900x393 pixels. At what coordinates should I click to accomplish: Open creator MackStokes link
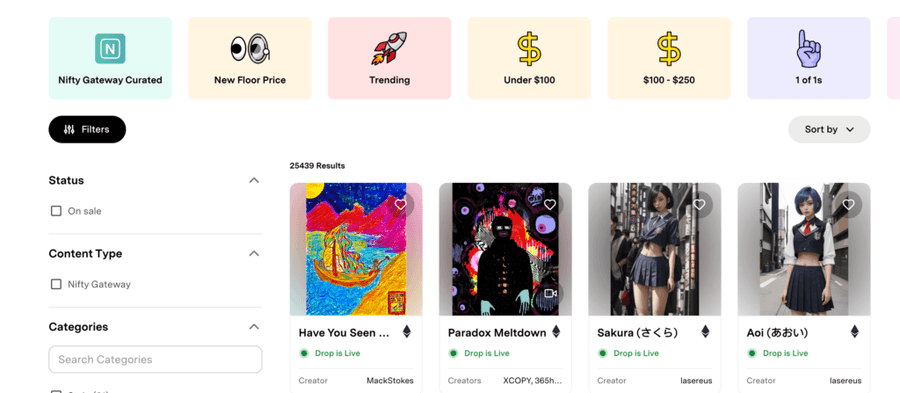390,380
